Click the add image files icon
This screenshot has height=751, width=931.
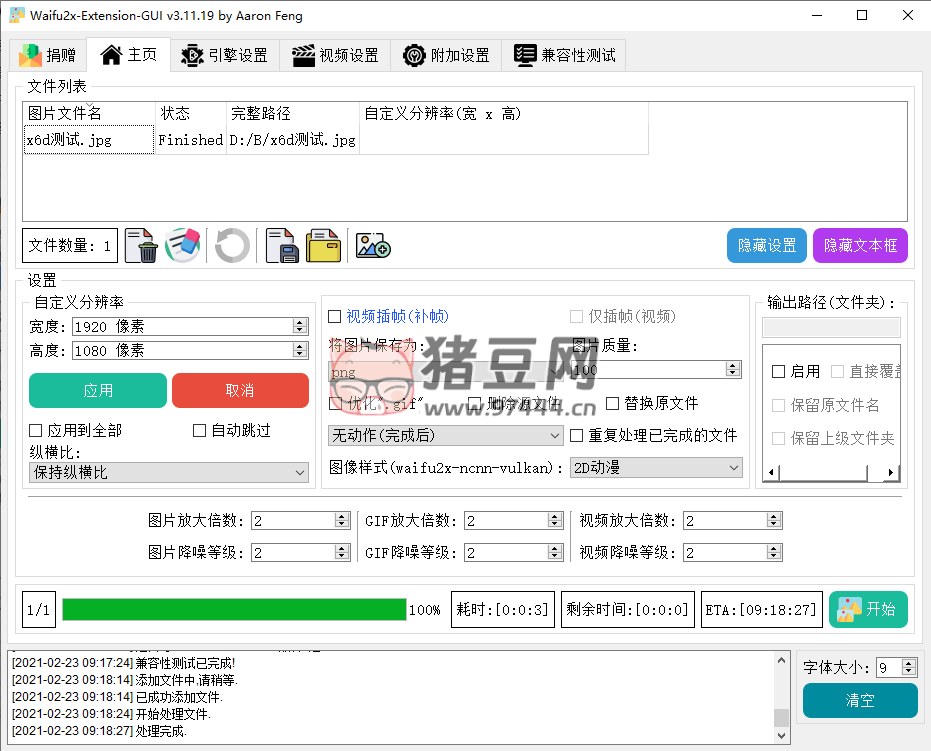[x=373, y=246]
